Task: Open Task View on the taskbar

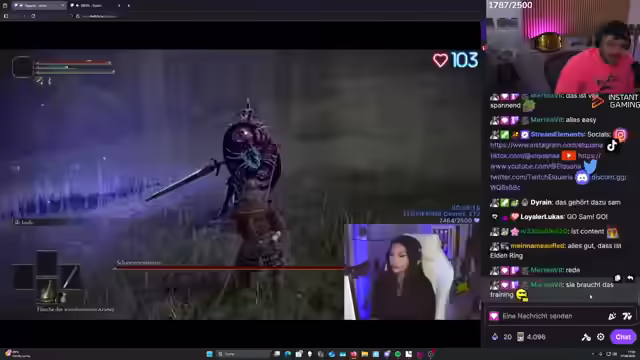Action: 277,354
